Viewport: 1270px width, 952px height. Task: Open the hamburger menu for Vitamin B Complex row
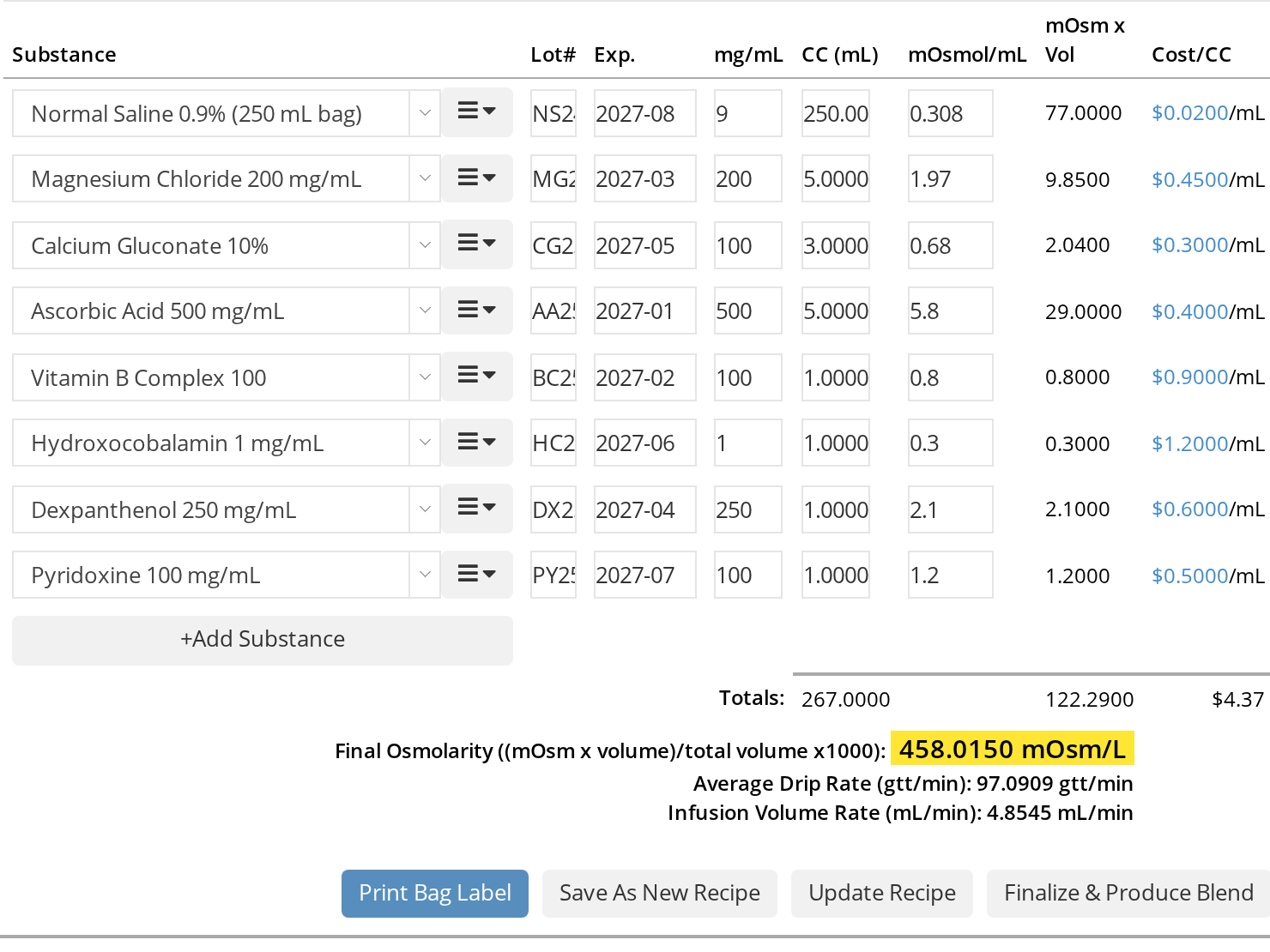coord(476,377)
